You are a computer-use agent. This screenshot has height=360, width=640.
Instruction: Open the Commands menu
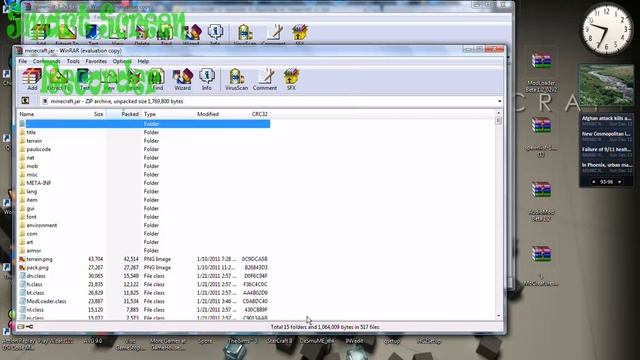(47, 61)
